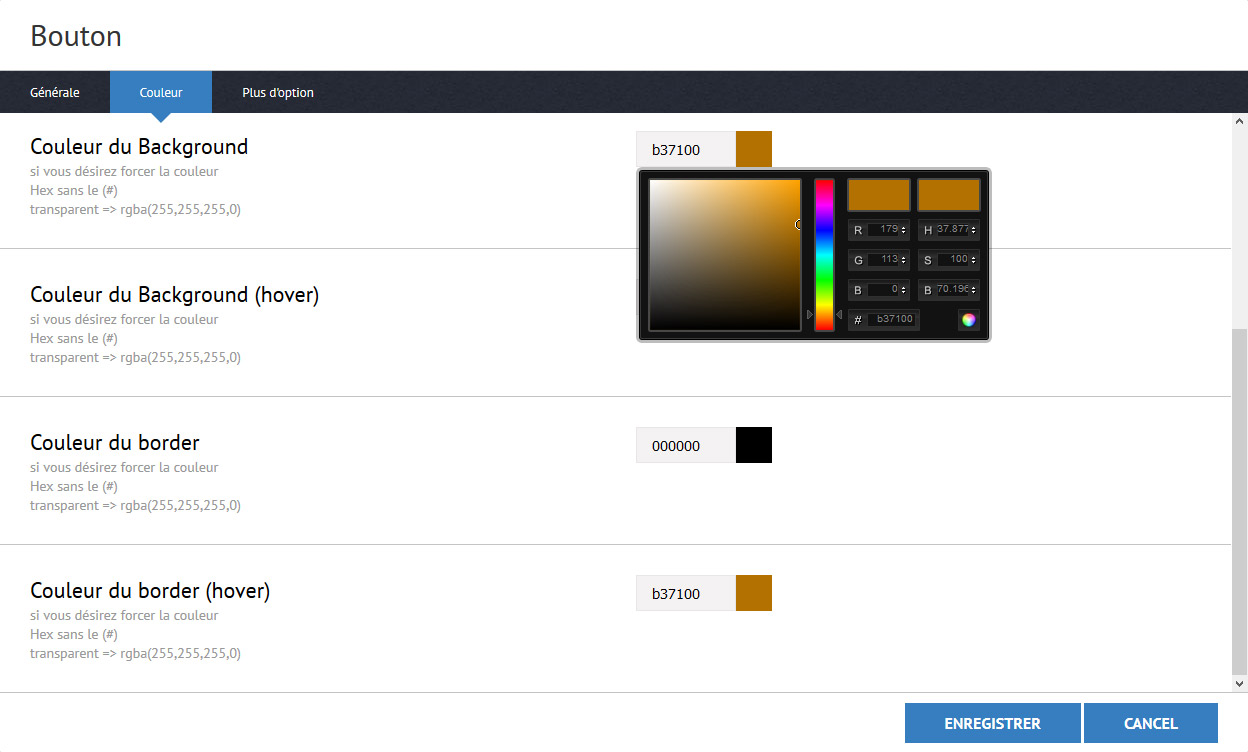
Task: Open the black Couleur du border swatch
Action: (754, 445)
